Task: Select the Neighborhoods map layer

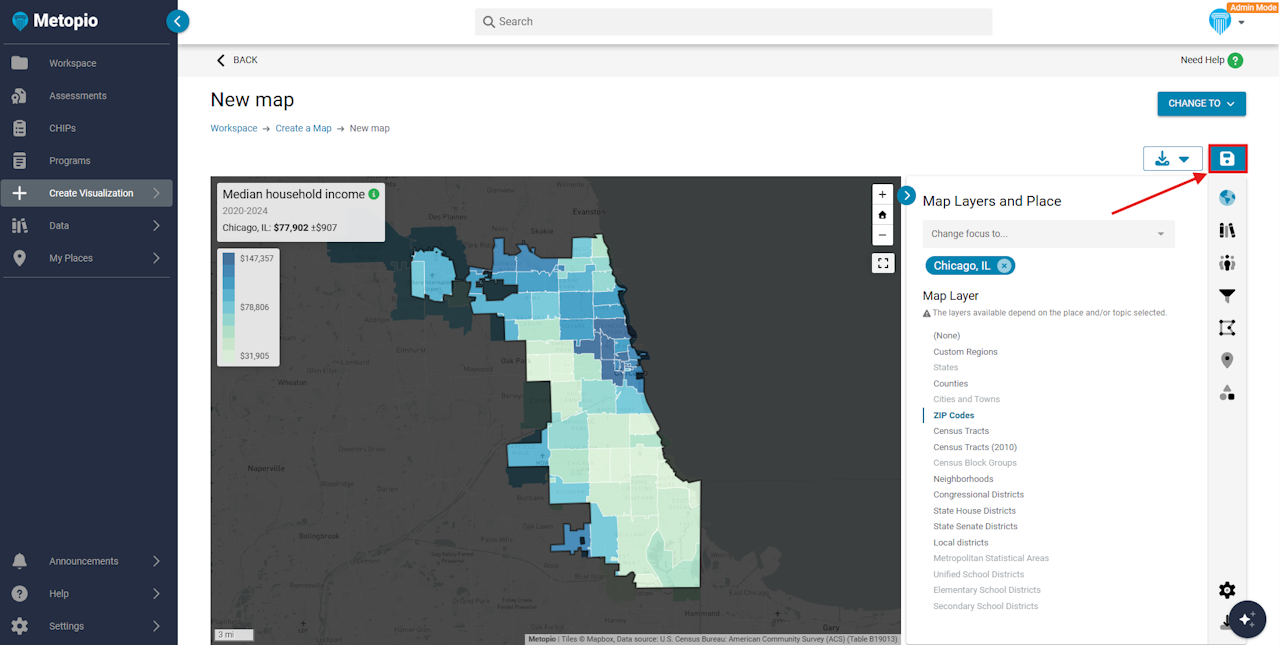Action: click(963, 479)
